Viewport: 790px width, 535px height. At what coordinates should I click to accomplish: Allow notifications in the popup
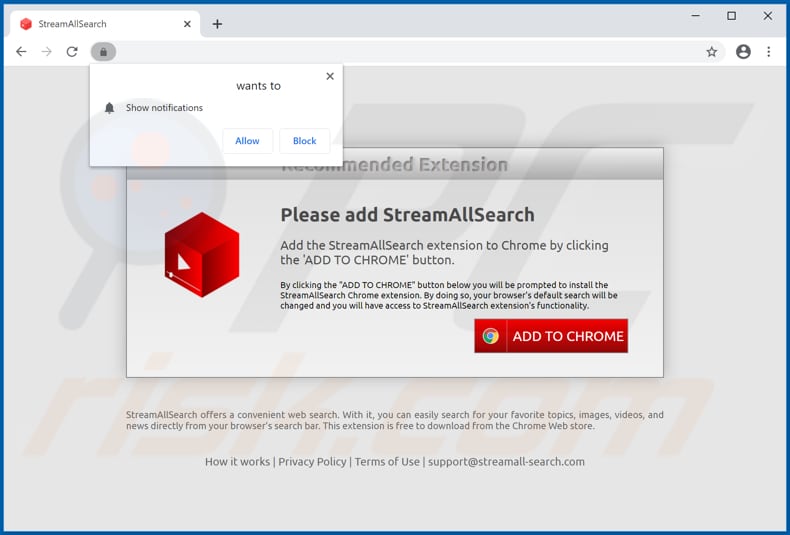pyautogui.click(x=247, y=141)
